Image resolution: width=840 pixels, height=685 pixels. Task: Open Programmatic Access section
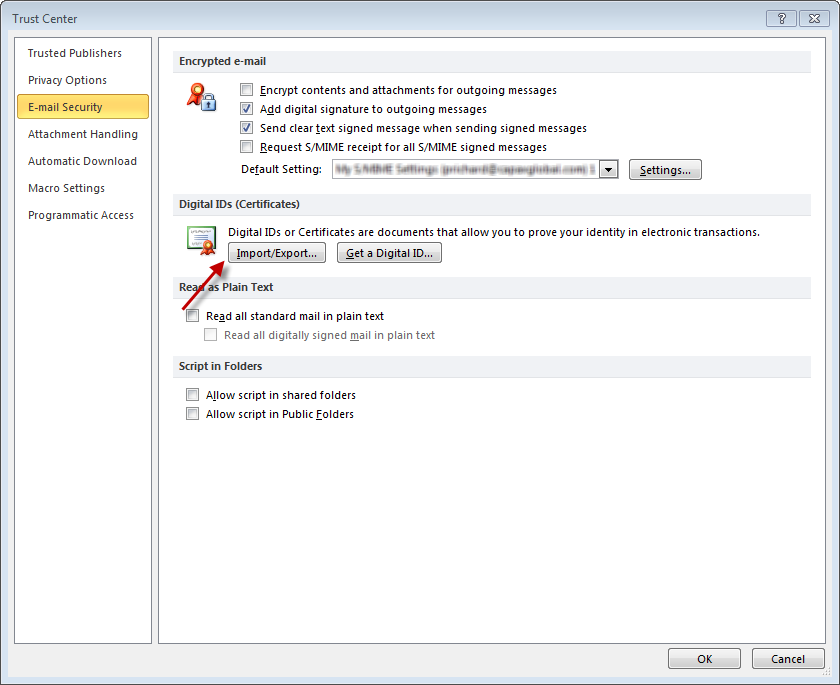(x=81, y=215)
